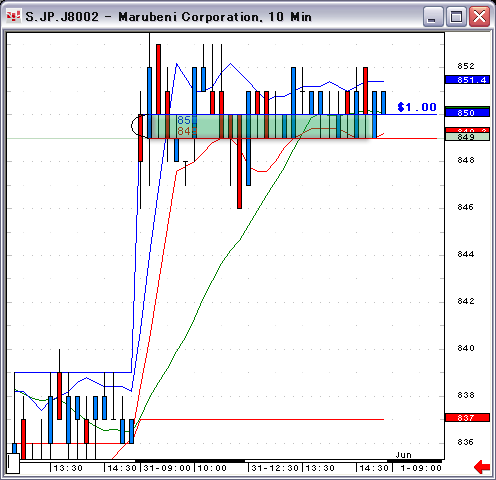The width and height of the screenshot is (496, 480).
Task: Click the 31-12:30 time axis label
Action: [275, 468]
